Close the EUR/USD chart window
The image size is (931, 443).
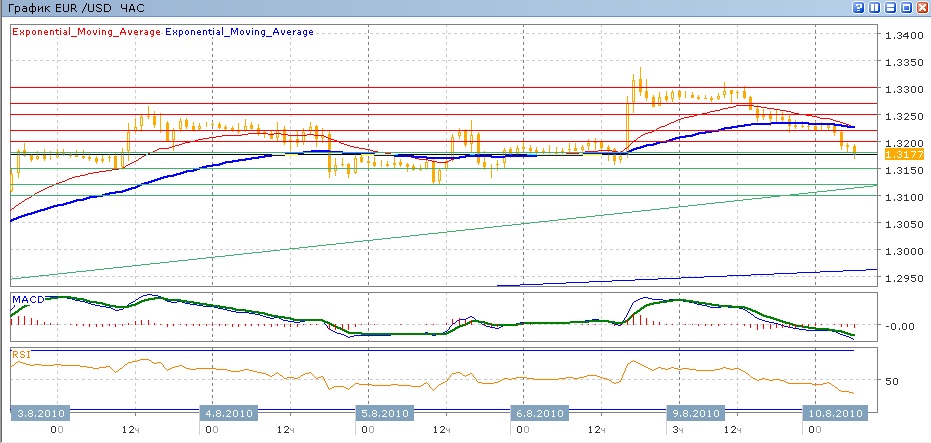(923, 8)
